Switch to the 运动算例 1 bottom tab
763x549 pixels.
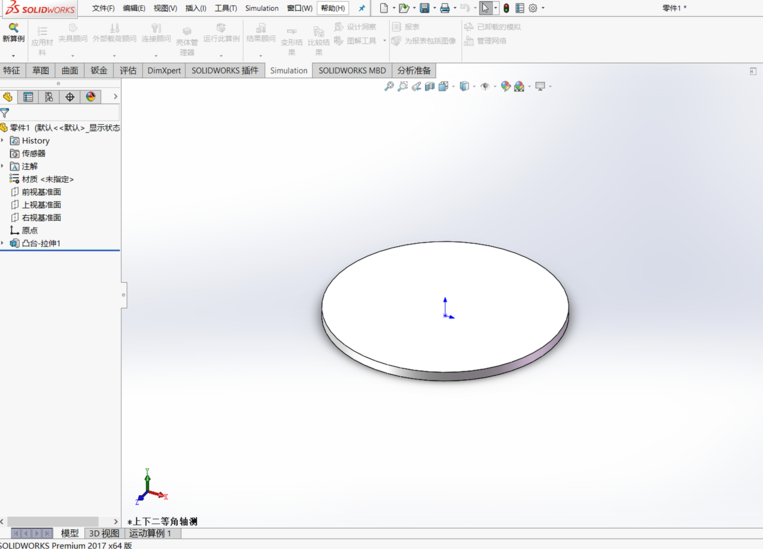coord(150,533)
